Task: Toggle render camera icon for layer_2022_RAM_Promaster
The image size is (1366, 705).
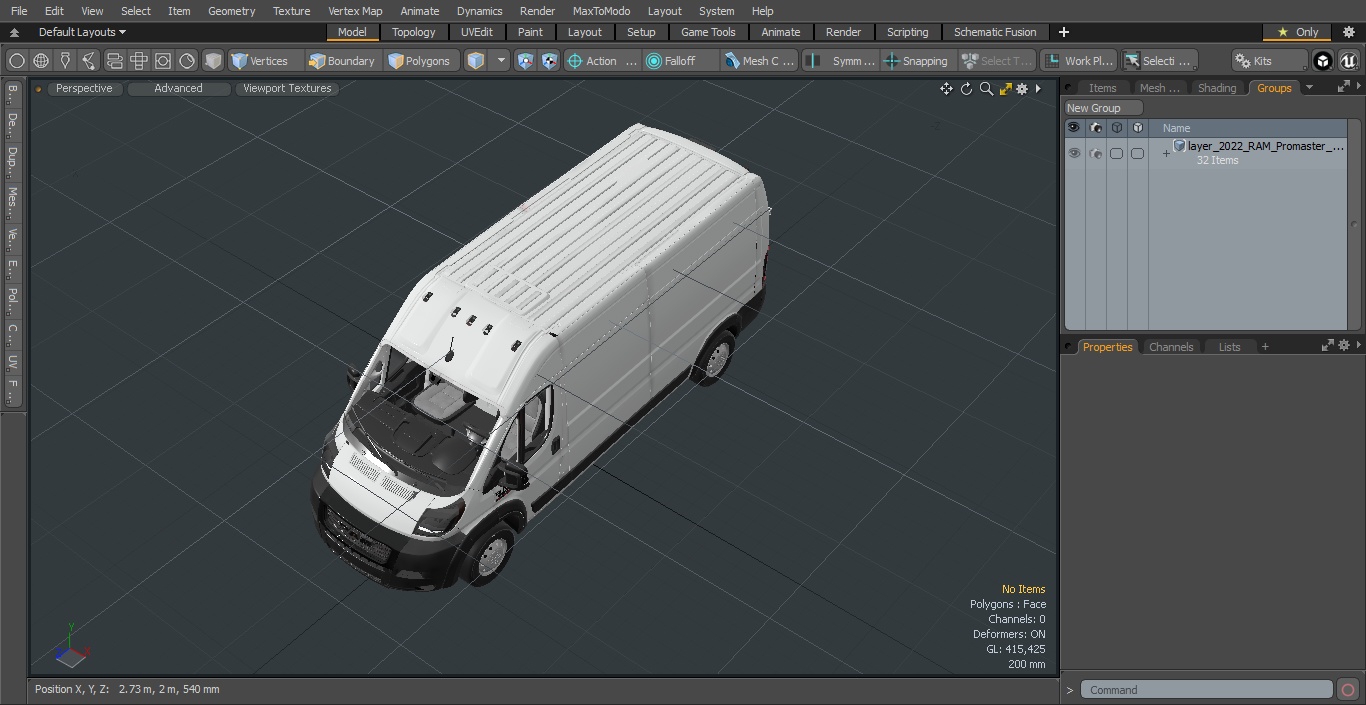Action: pos(1095,153)
